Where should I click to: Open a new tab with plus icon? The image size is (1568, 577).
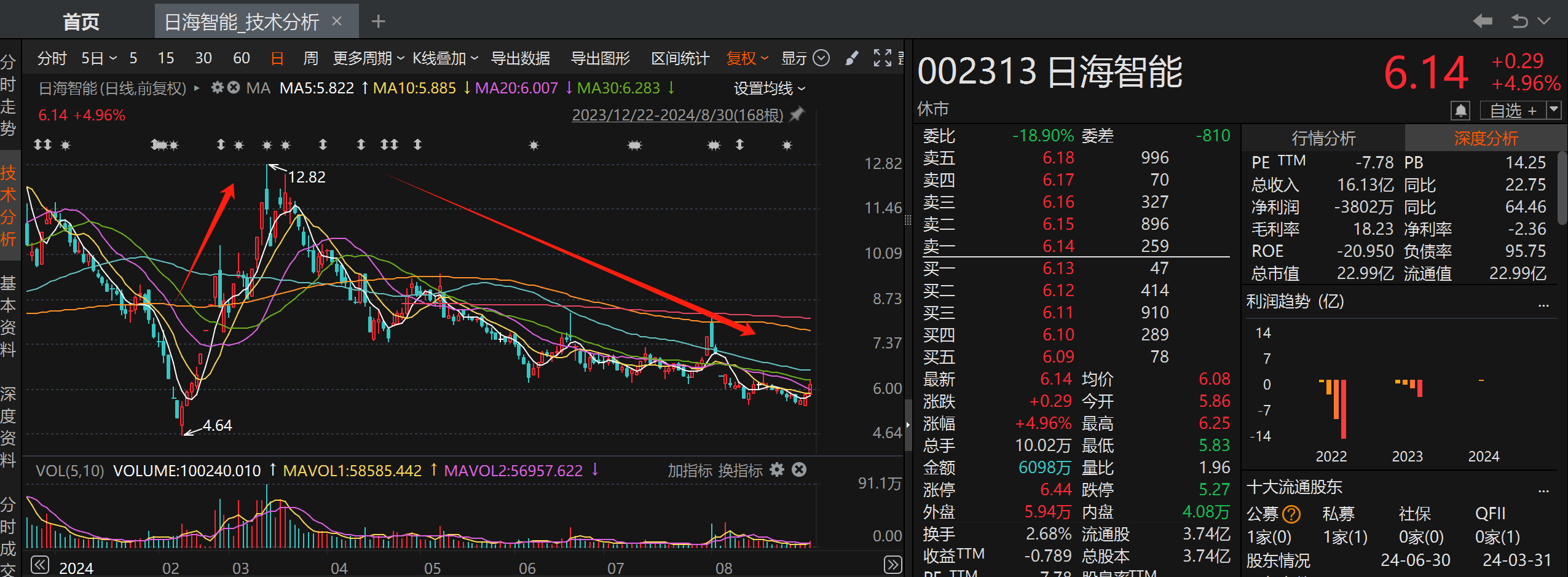(x=379, y=22)
